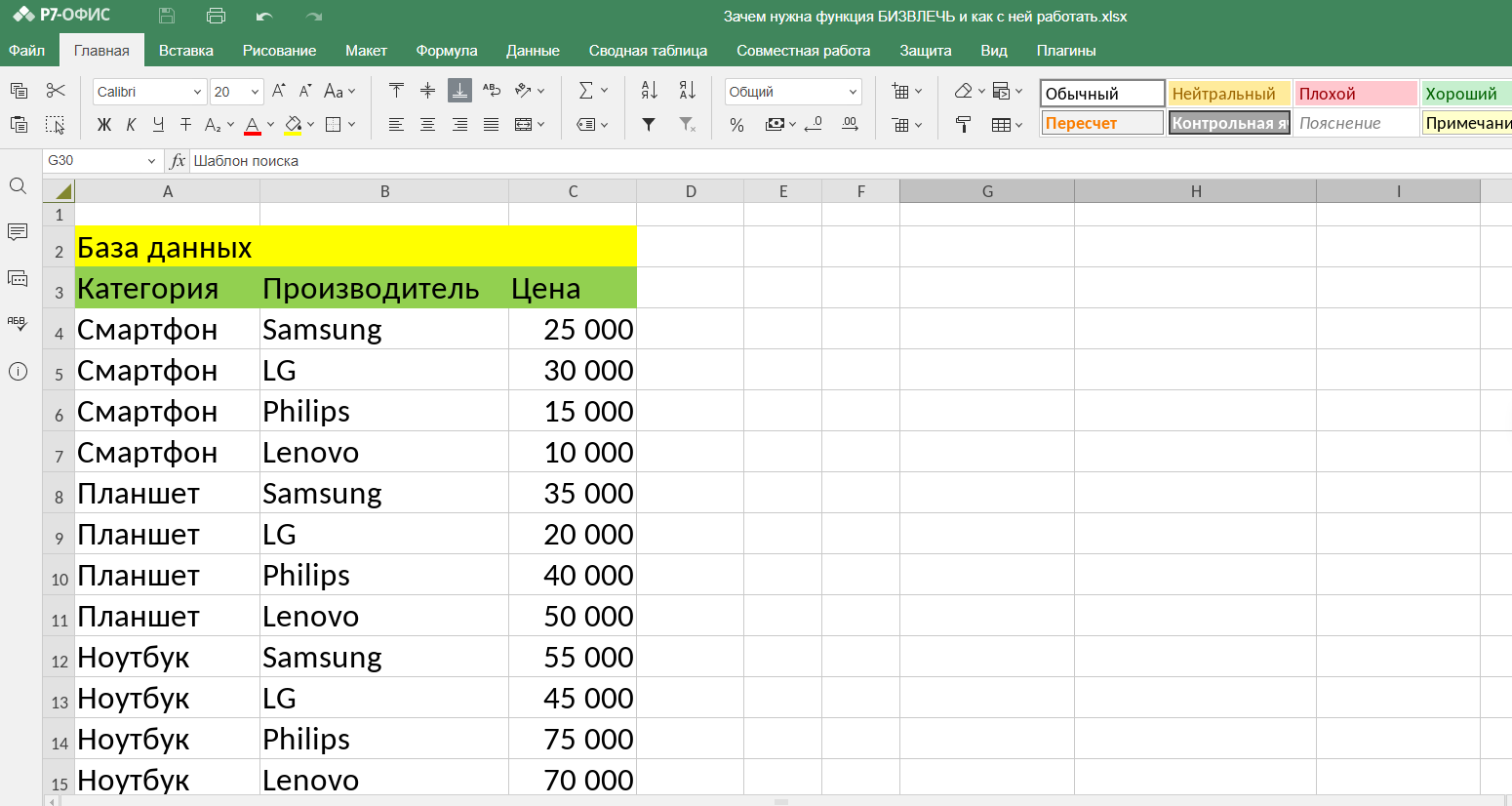This screenshot has width=1512, height=806.
Task: Switch to the Данные tab
Action: coord(533,50)
